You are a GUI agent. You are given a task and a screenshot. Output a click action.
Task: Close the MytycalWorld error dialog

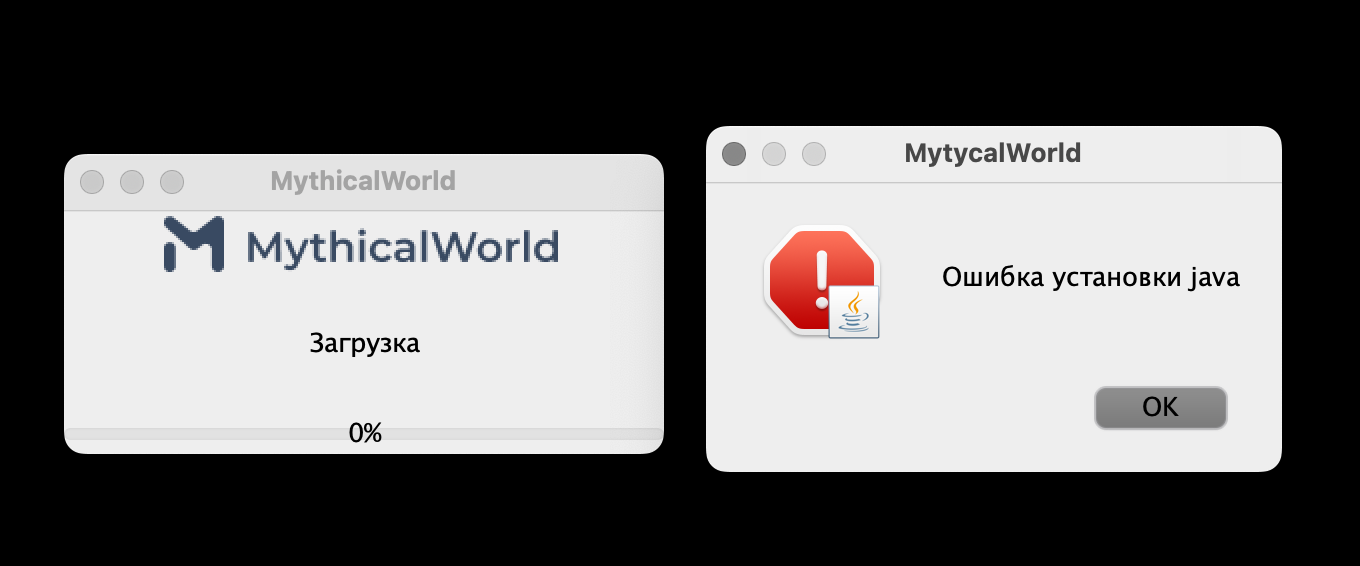click(x=734, y=154)
